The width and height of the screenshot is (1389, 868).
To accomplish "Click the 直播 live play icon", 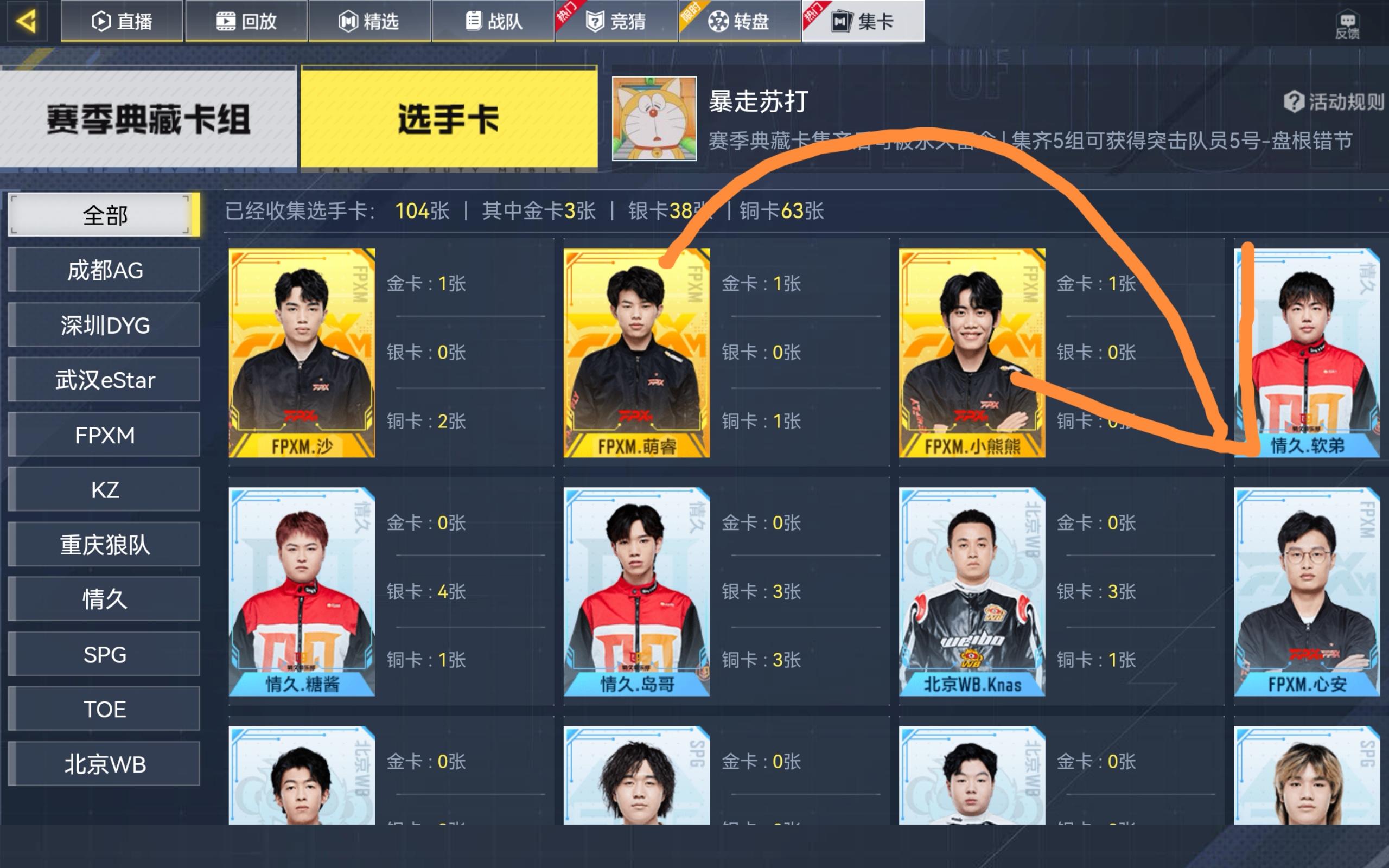I will click(x=101, y=22).
